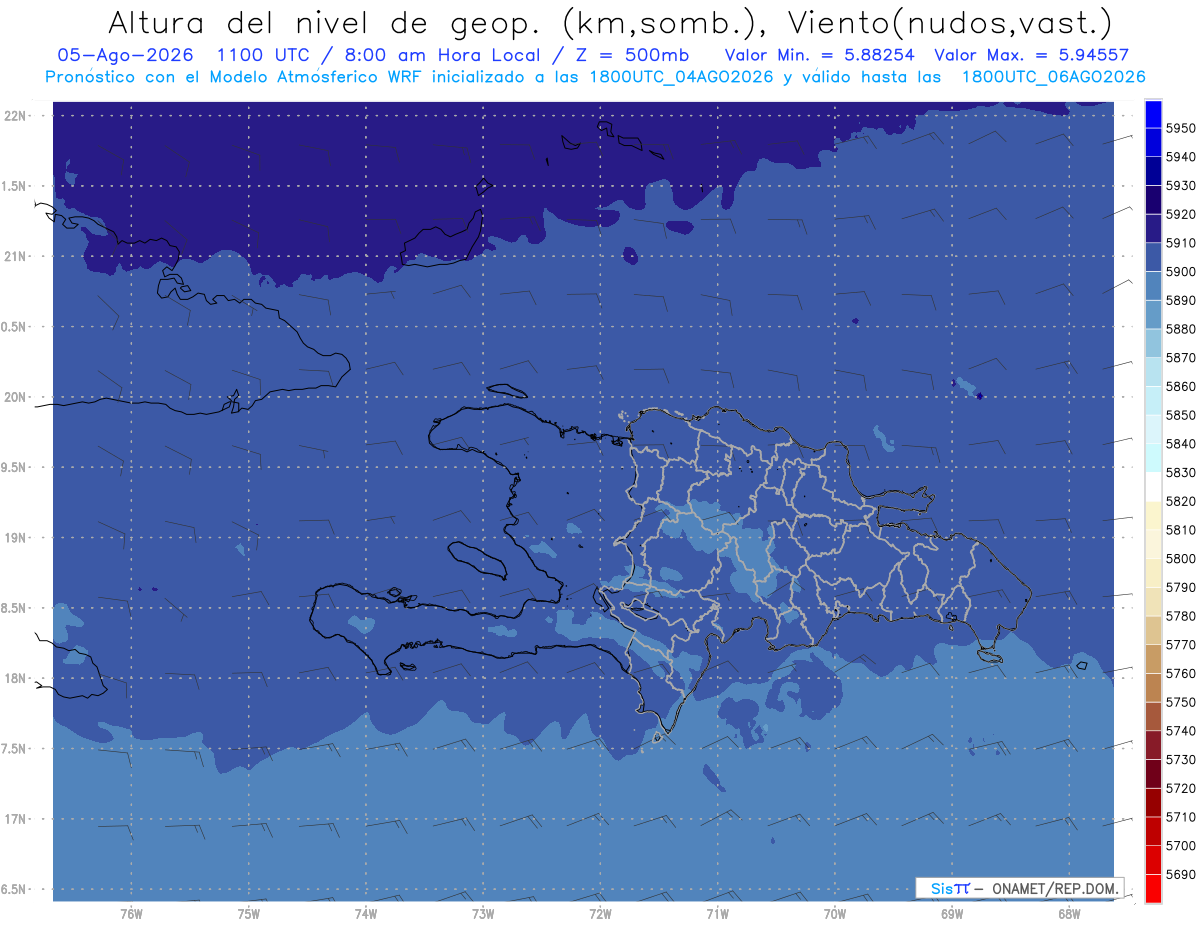
Task: Click the '68W' longitude label
Action: tap(1069, 914)
